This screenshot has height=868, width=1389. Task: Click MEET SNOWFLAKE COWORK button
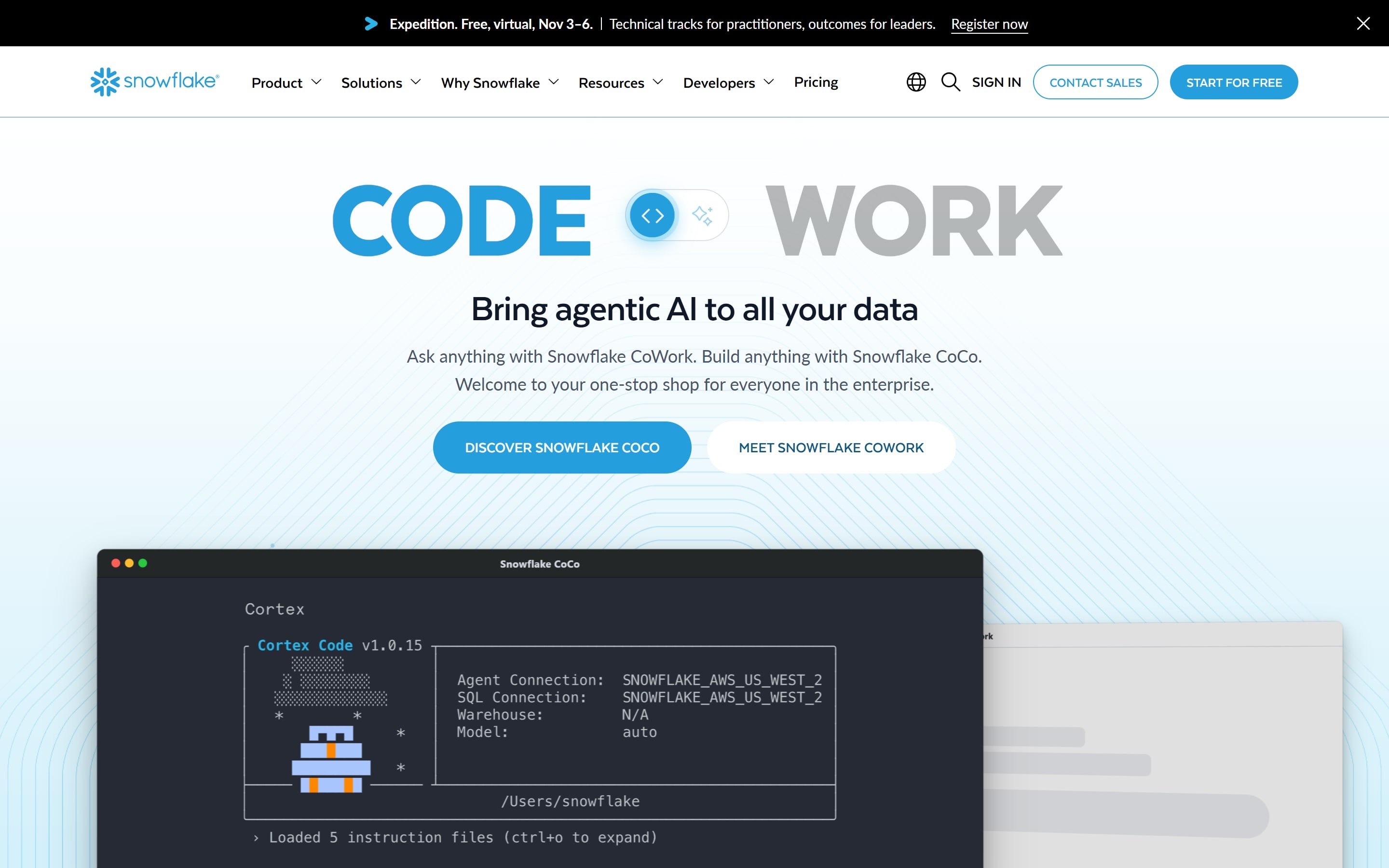tap(831, 447)
